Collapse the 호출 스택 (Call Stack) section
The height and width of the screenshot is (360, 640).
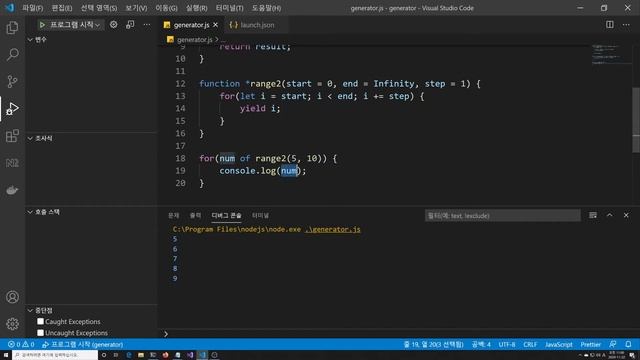(x=43, y=212)
